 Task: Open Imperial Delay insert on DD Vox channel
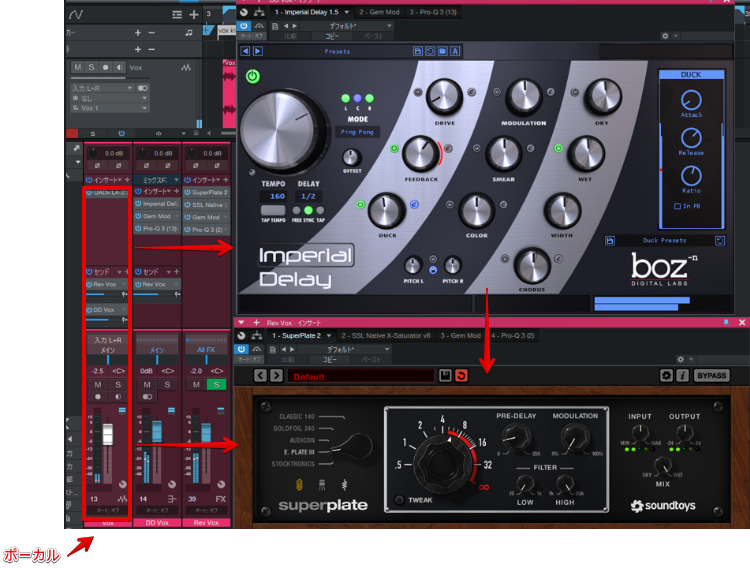coord(161,204)
